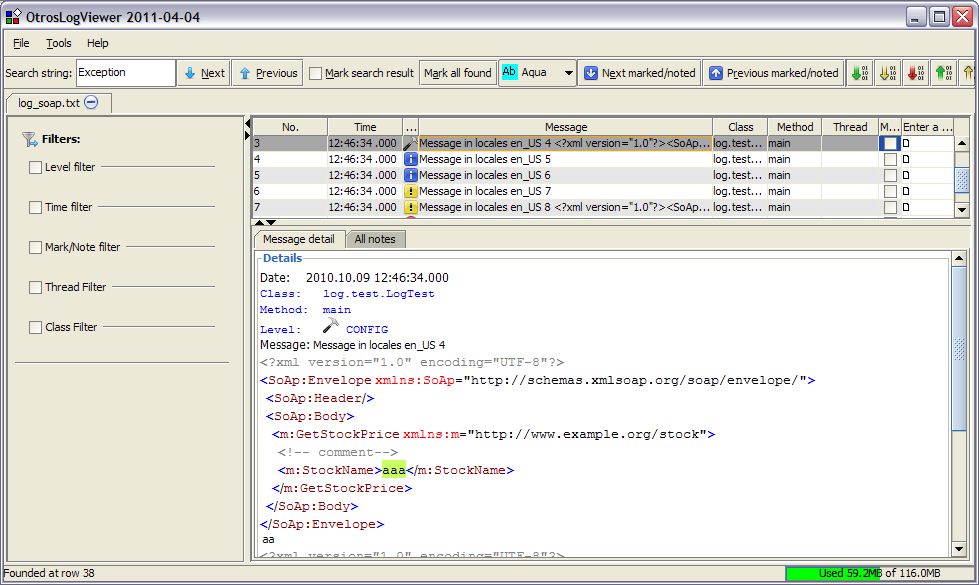Click the No. column header
The width and height of the screenshot is (979, 585).
290,127
